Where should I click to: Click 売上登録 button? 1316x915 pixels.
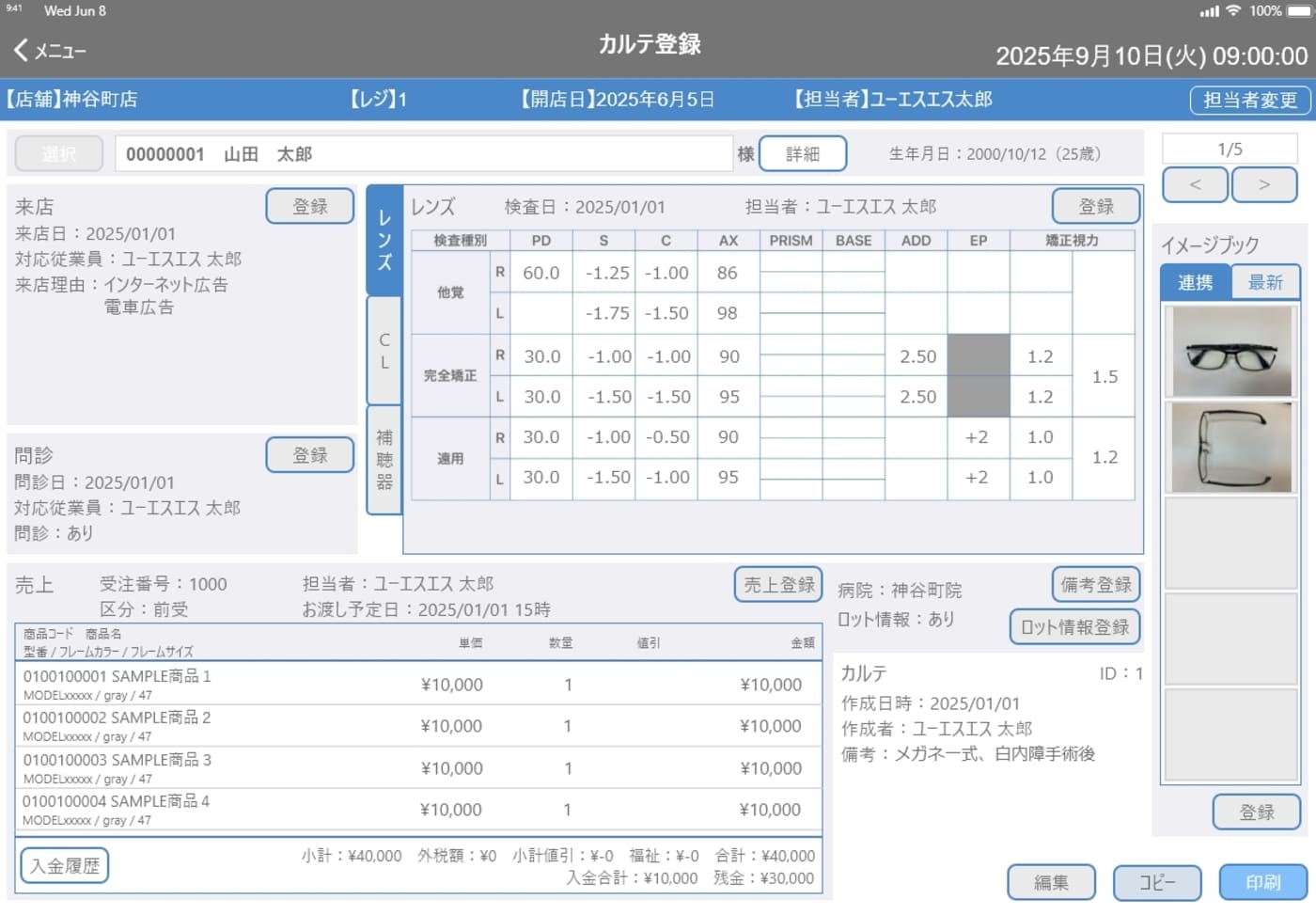778,585
